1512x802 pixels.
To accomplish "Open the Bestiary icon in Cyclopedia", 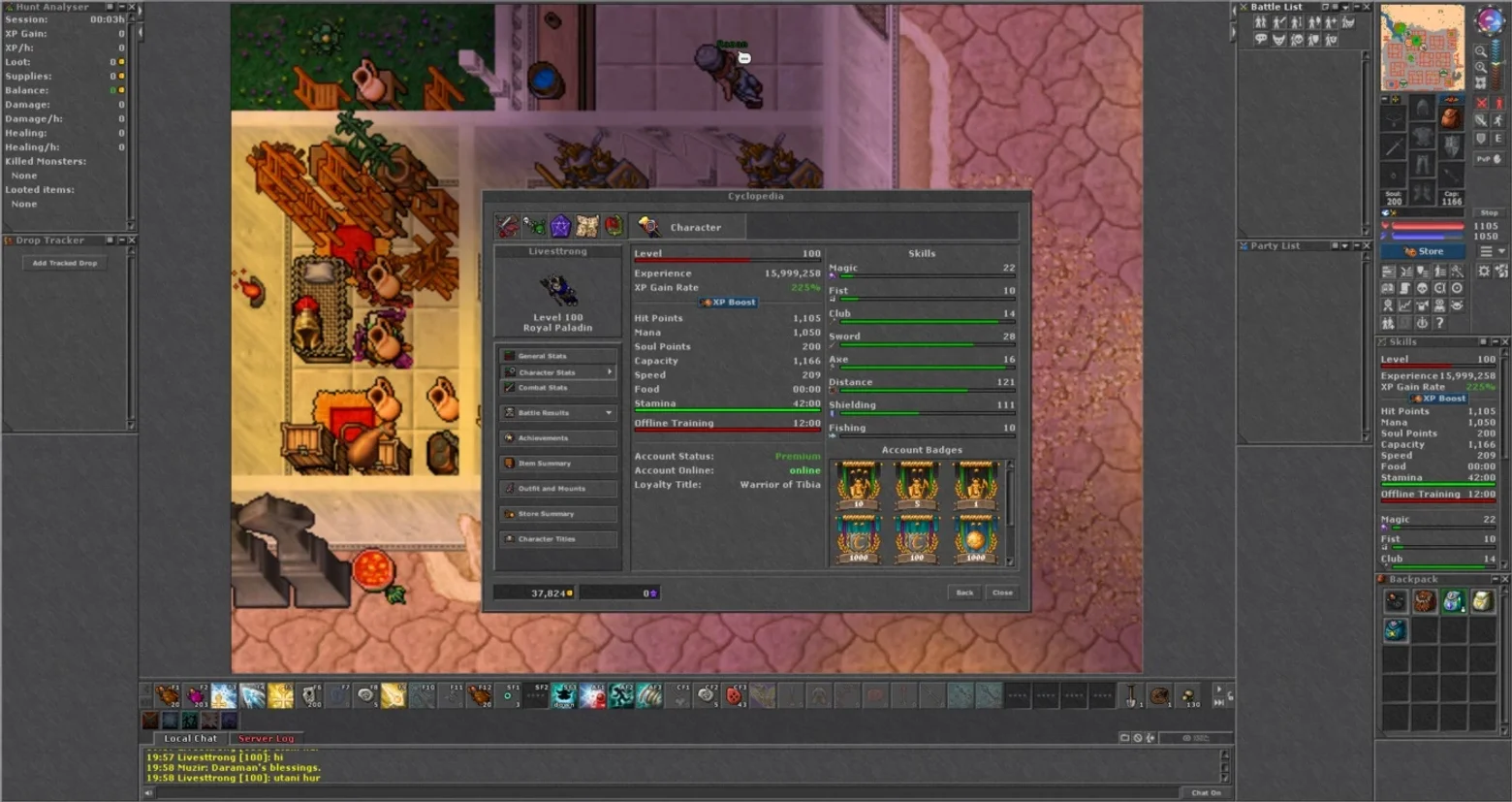I will point(534,227).
